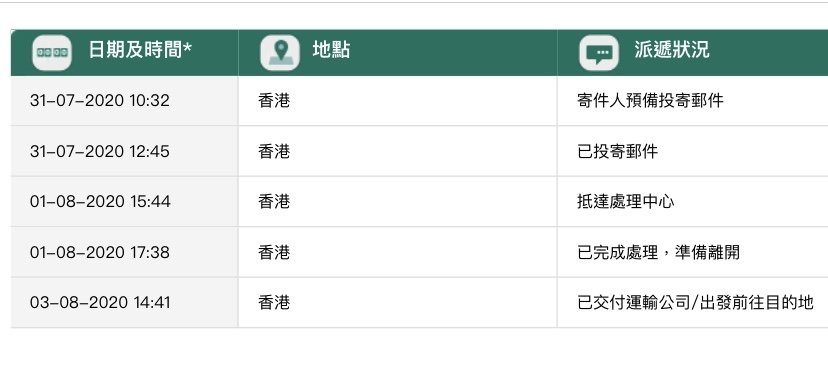Screen dimensions: 828x365
Task: Click the date 31-07-2020 10:32
Action: (x=100, y=100)
